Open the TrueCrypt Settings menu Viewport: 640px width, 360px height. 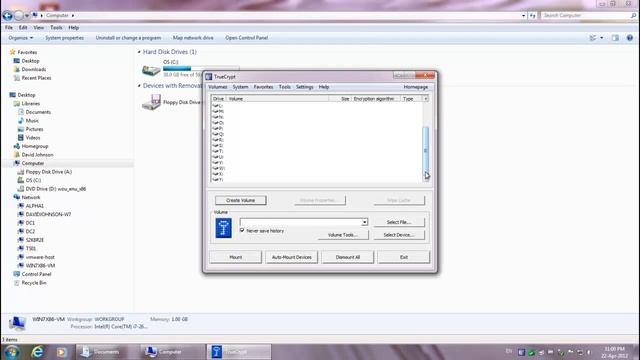[304, 87]
